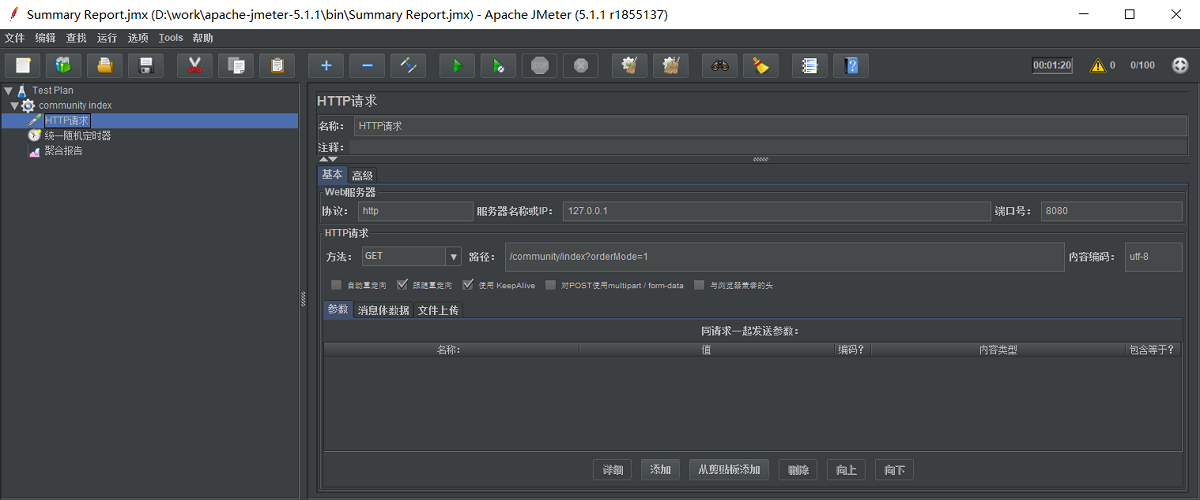Click the New test plan icon
1200x500 pixels.
tap(23, 65)
